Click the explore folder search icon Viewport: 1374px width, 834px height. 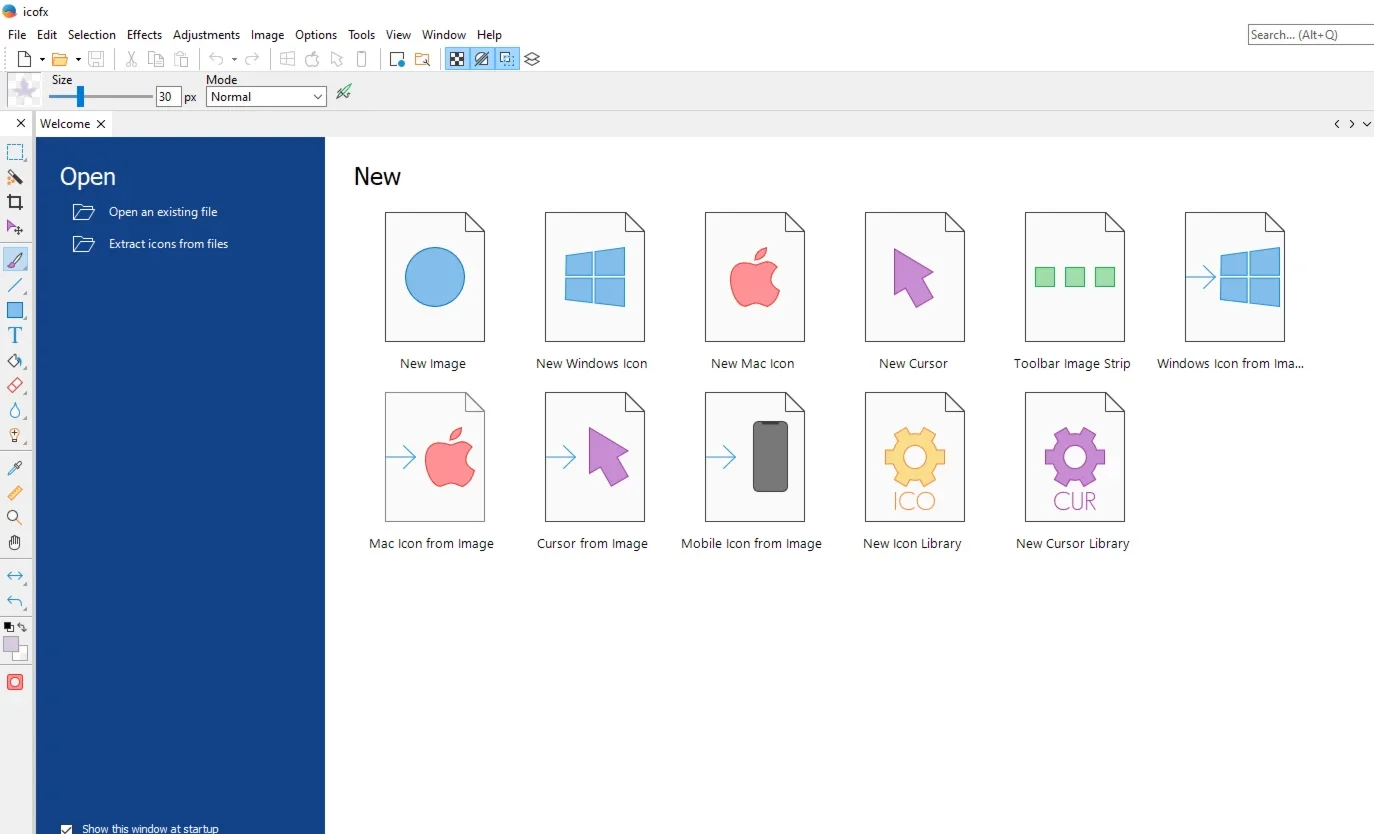(x=422, y=59)
